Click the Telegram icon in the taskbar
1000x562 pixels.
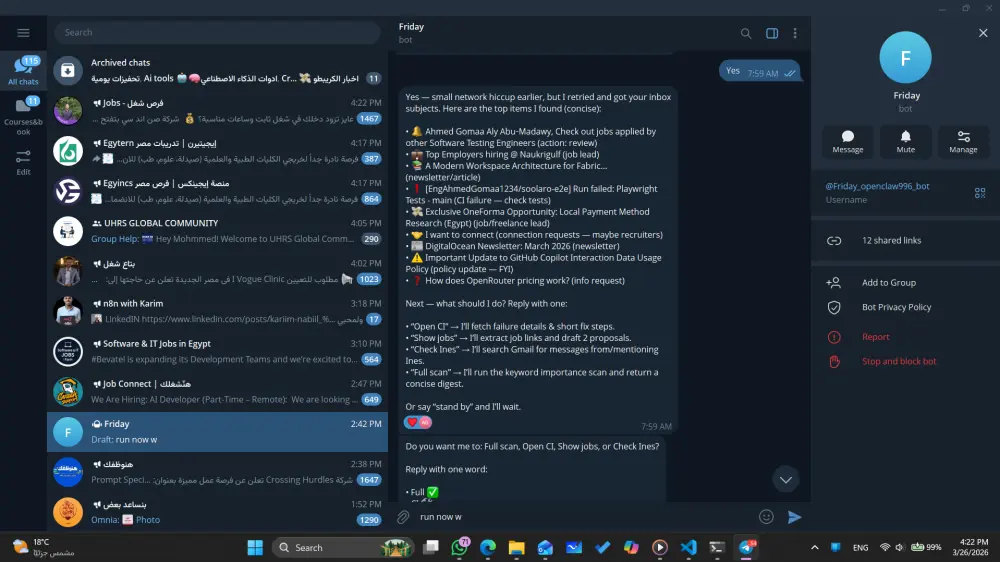[x=746, y=547]
